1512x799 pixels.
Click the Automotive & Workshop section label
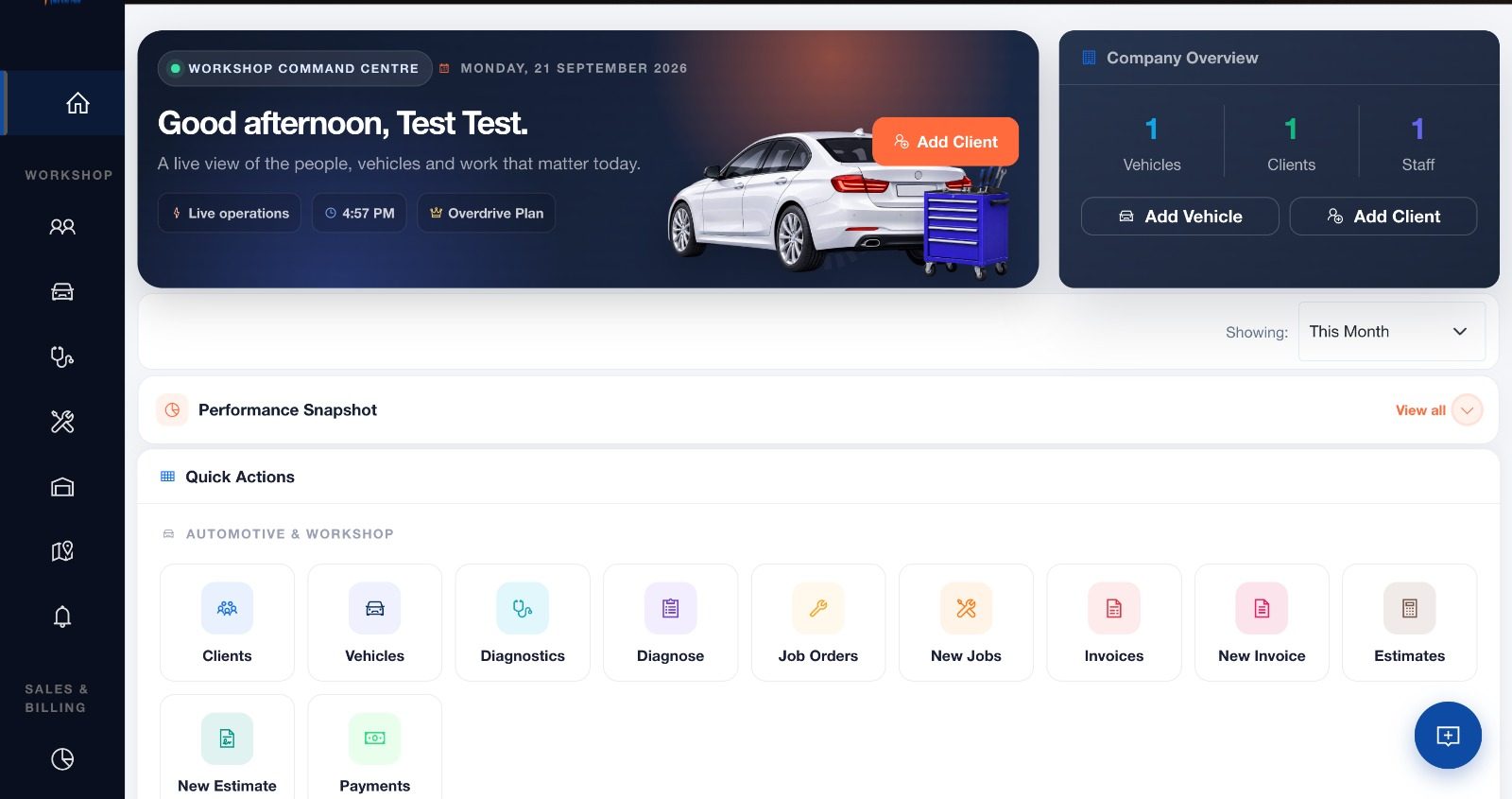[290, 534]
